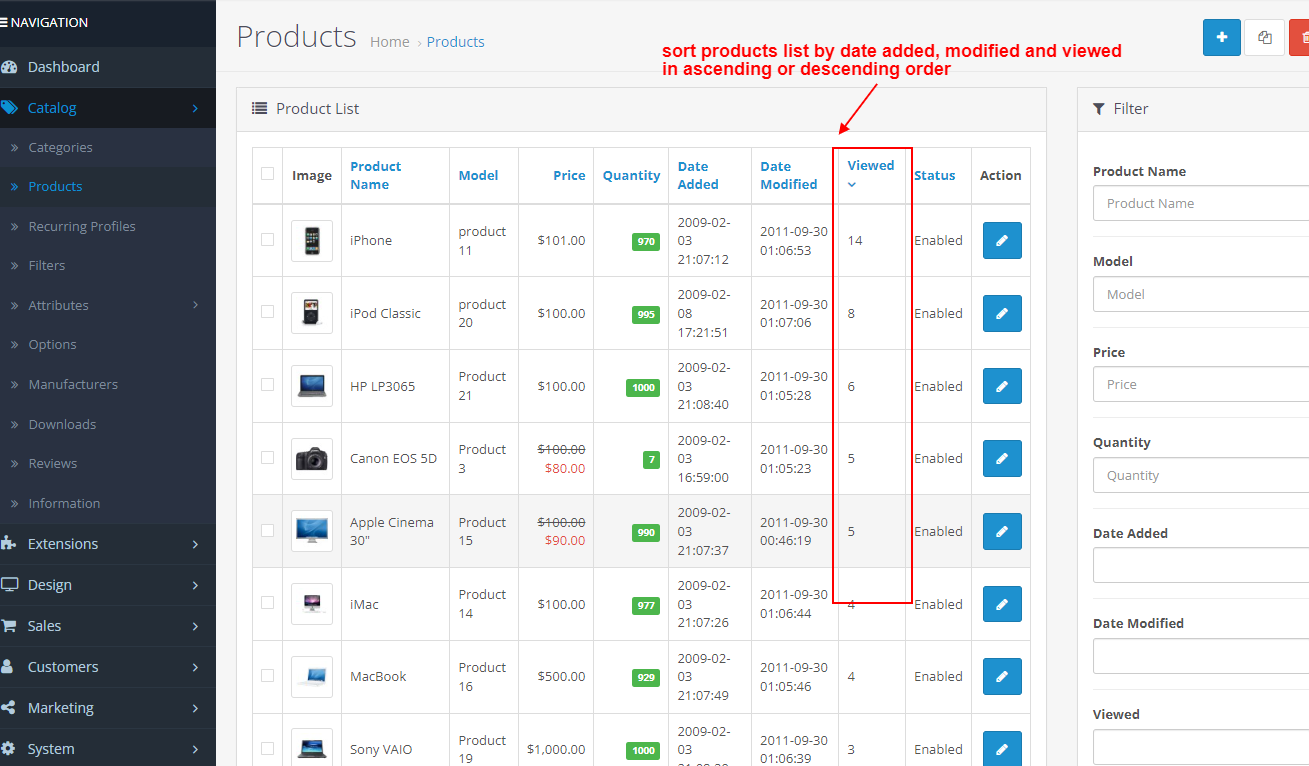Add a new product
This screenshot has height=766, width=1309.
[x=1221, y=37]
